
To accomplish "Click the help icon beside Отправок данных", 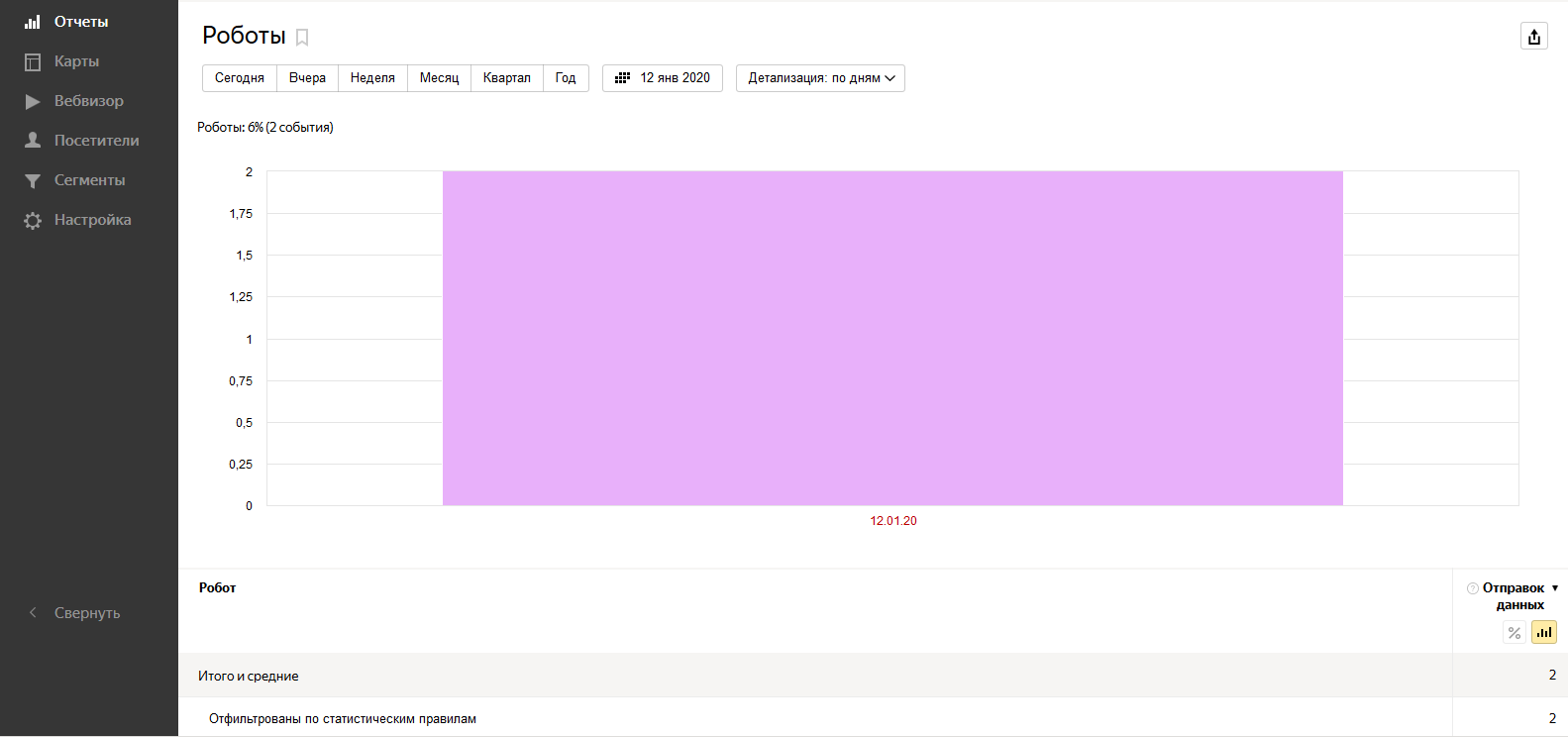I will pos(1473,588).
